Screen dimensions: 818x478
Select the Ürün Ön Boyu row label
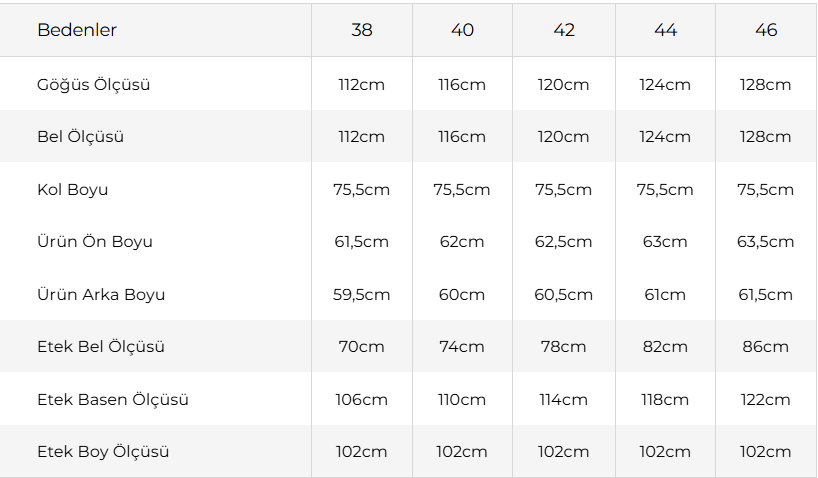pos(95,242)
